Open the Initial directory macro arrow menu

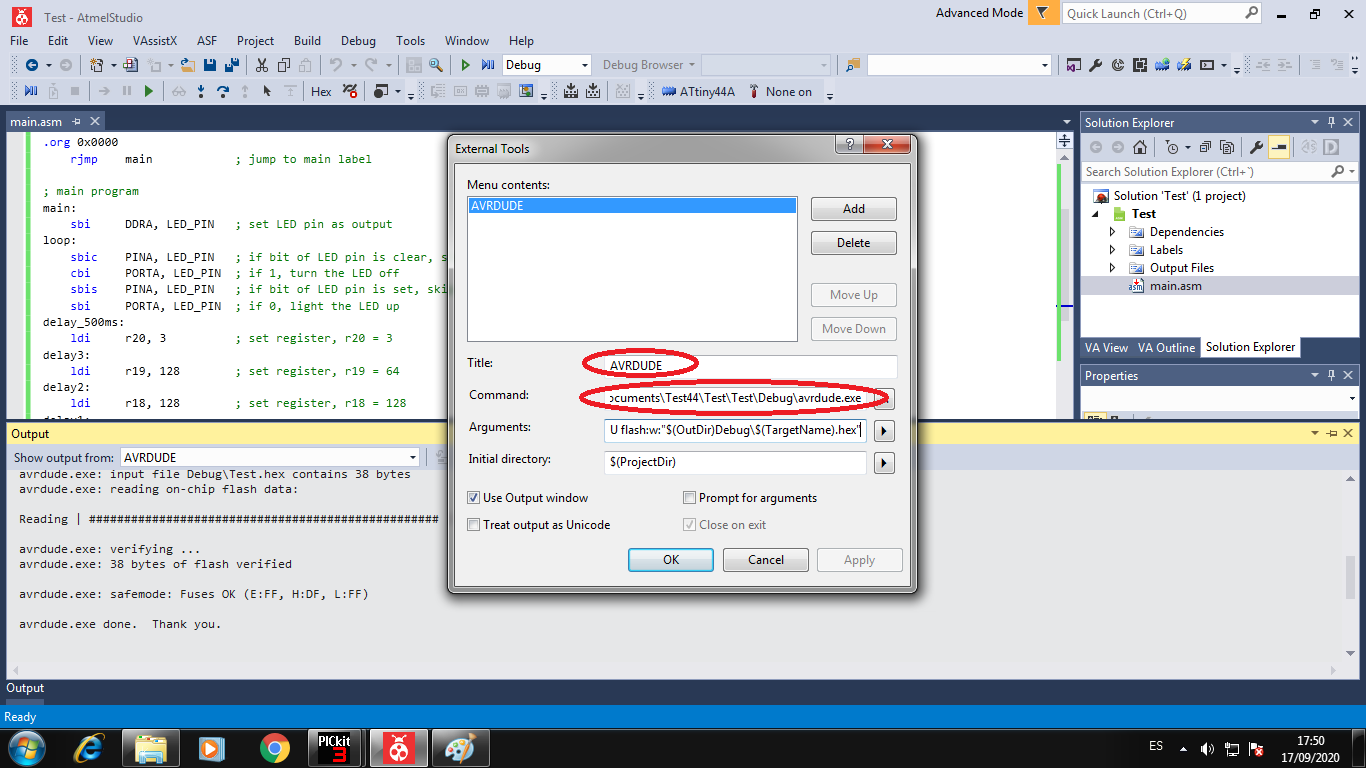[884, 463]
